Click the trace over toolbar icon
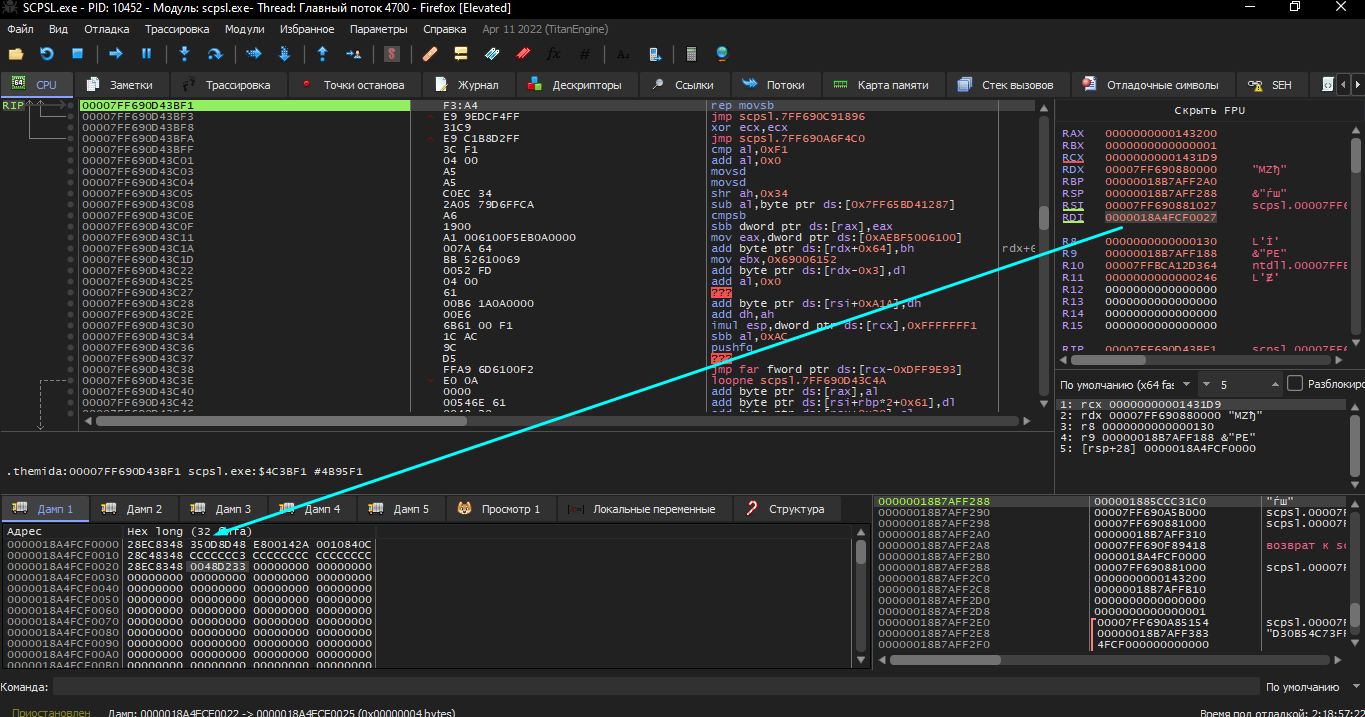1365x717 pixels. (x=284, y=53)
